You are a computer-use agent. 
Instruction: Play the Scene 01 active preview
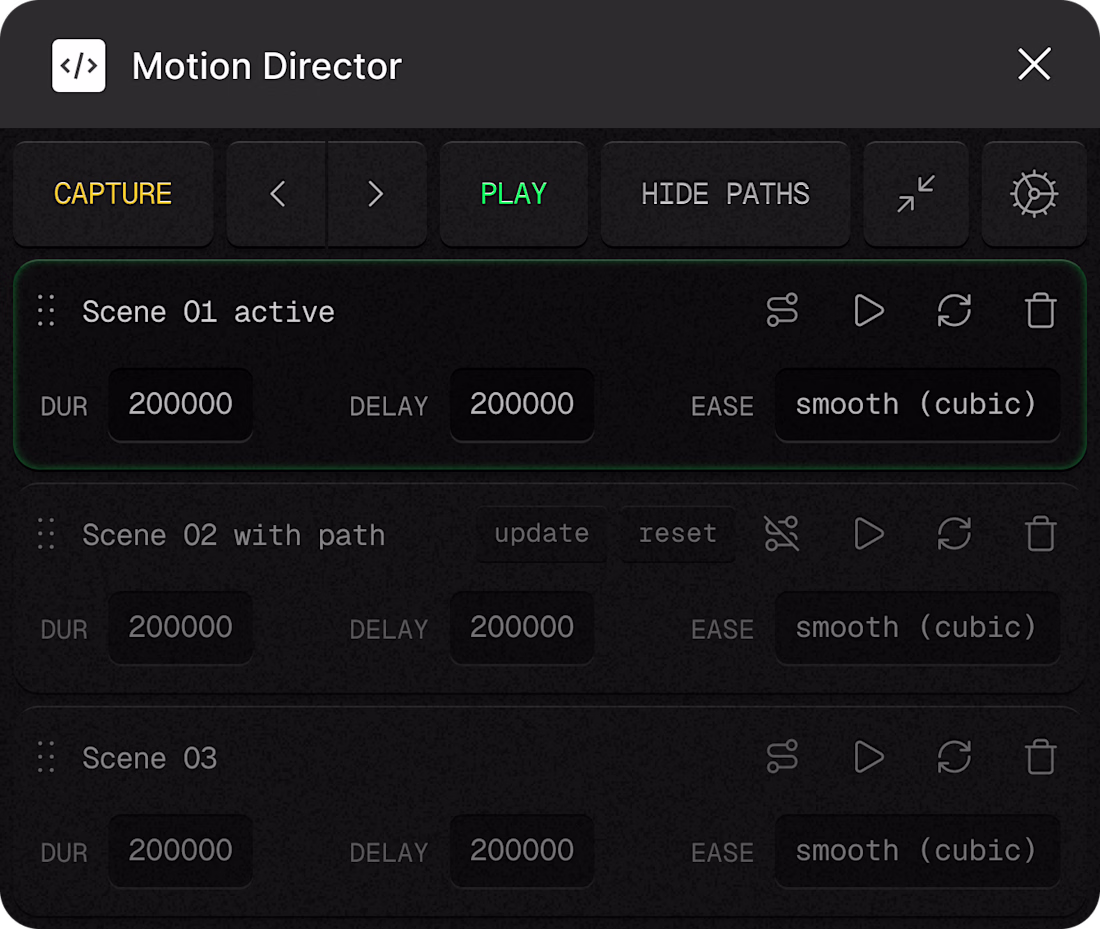point(868,311)
